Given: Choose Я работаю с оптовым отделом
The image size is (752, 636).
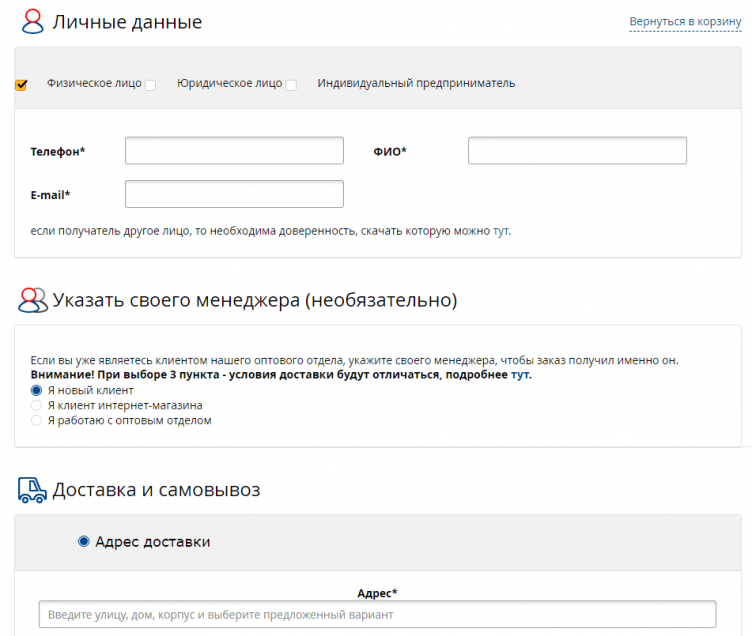Looking at the screenshot, I should (36, 421).
